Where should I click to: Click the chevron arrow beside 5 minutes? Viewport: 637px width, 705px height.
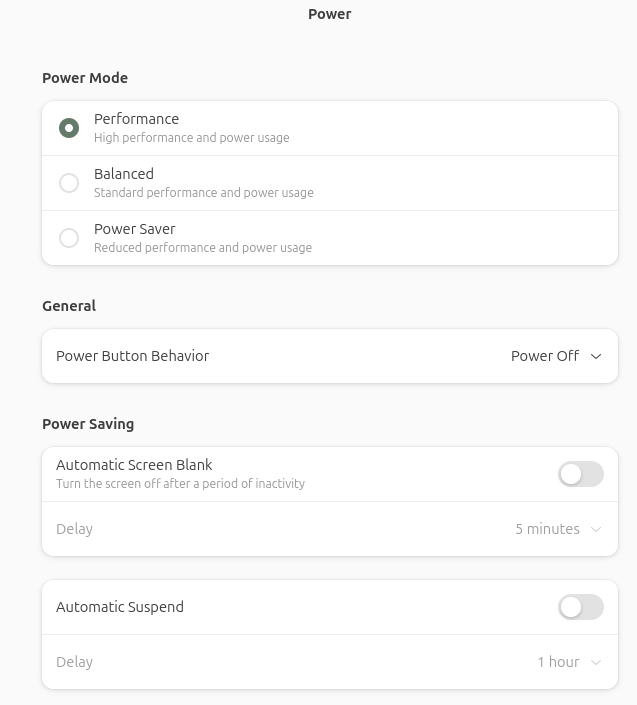click(x=596, y=529)
